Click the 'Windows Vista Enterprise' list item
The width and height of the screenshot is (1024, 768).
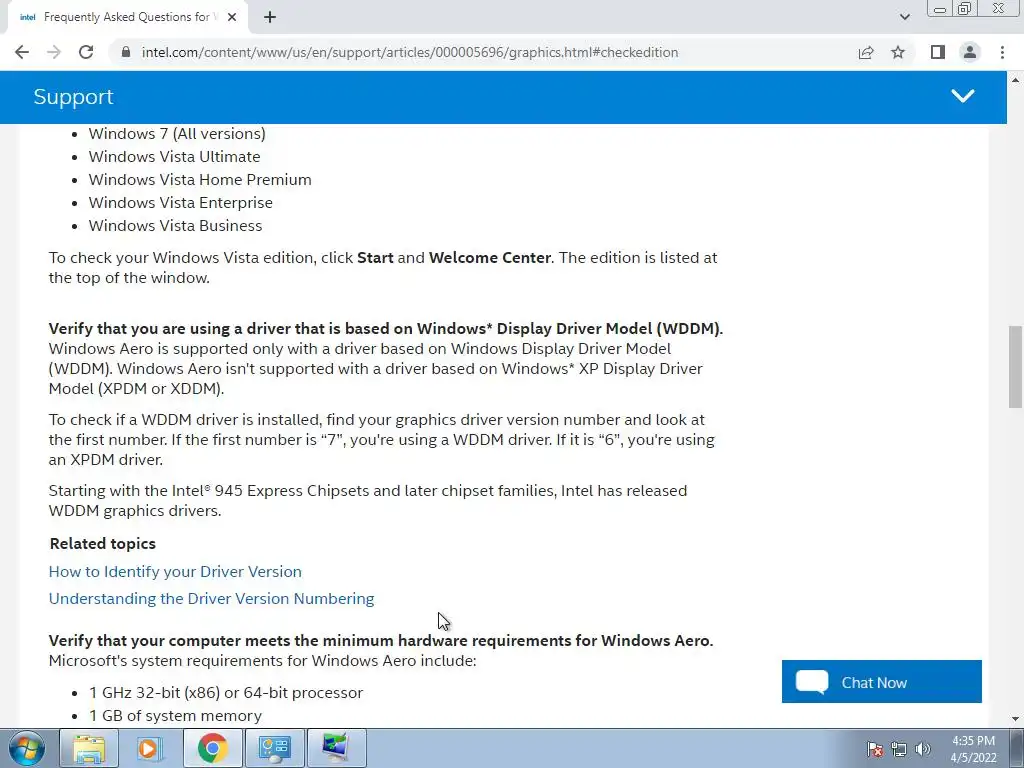[x=181, y=202]
